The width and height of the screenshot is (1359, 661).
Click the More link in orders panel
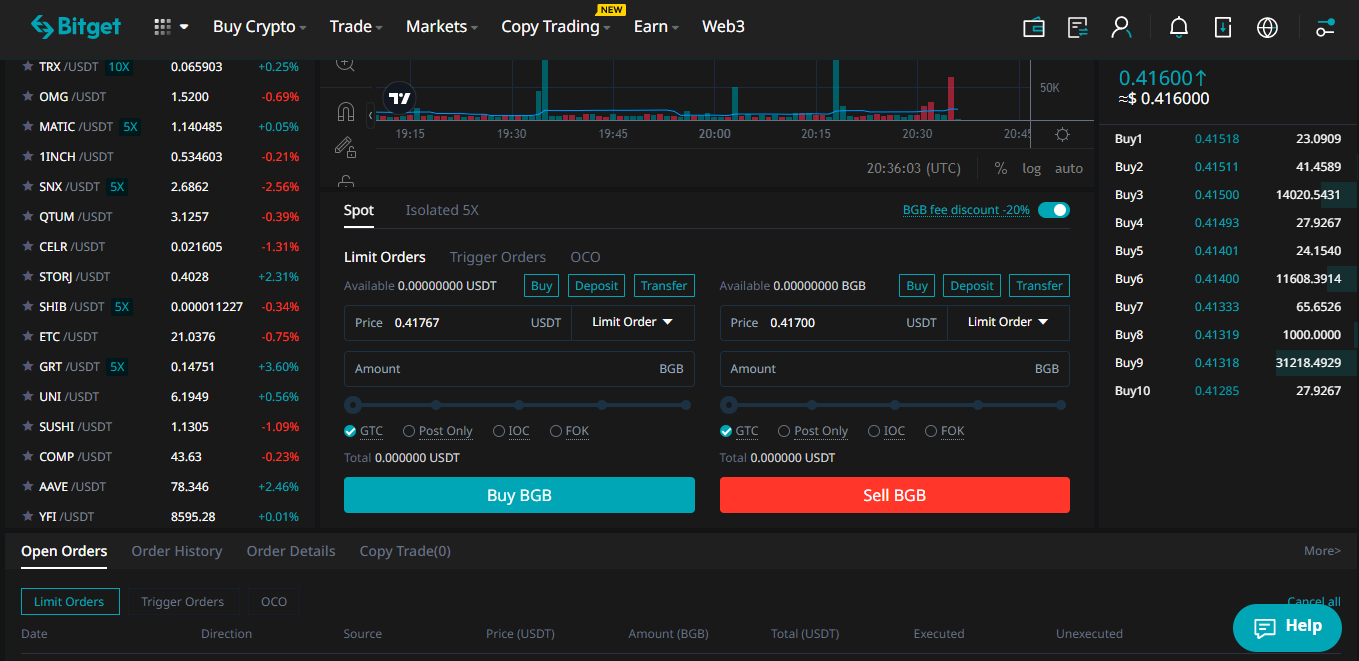click(1322, 551)
